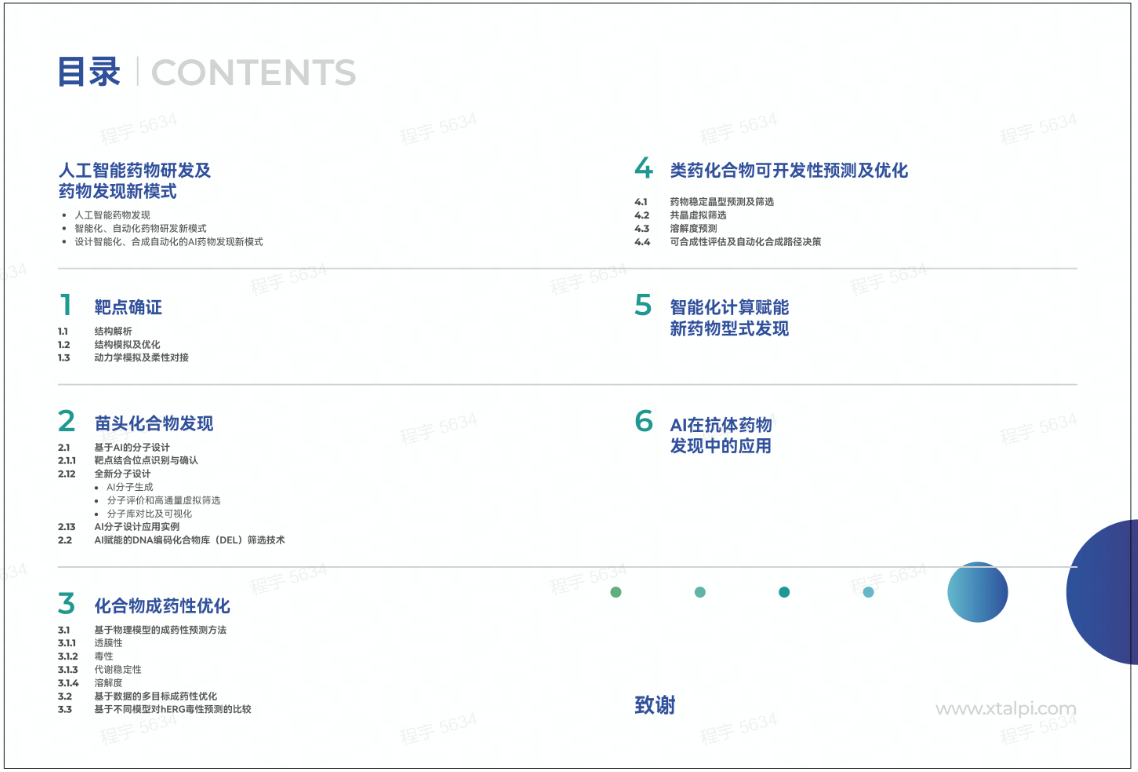Click bullet '设计智能化、合成自动化的AI药物发现新模式'
The height and width of the screenshot is (772, 1138).
168,242
